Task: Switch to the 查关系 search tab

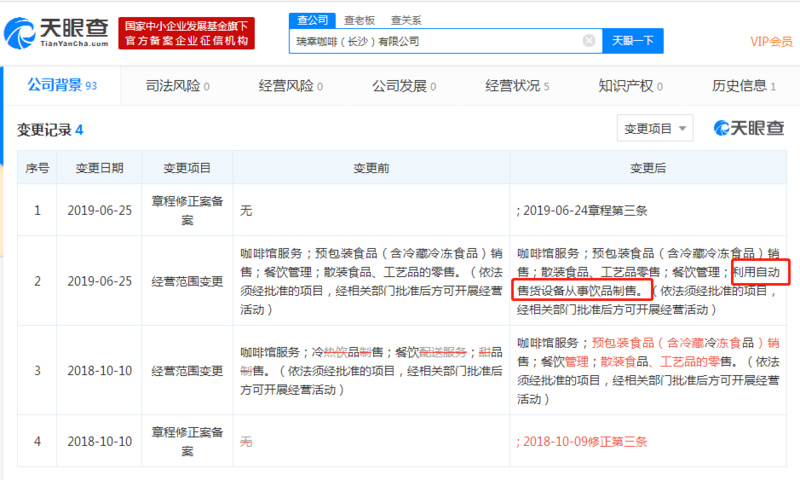Action: point(406,20)
